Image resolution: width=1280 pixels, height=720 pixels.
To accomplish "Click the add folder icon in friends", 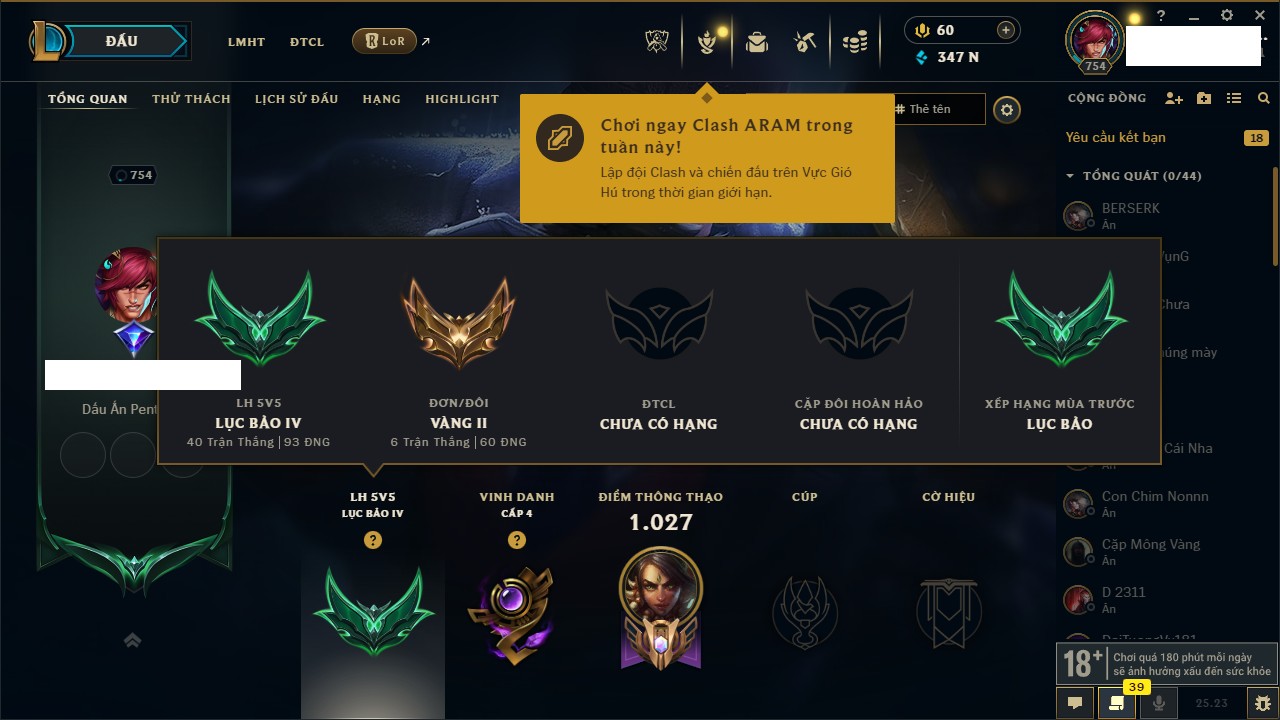I will pos(1204,98).
